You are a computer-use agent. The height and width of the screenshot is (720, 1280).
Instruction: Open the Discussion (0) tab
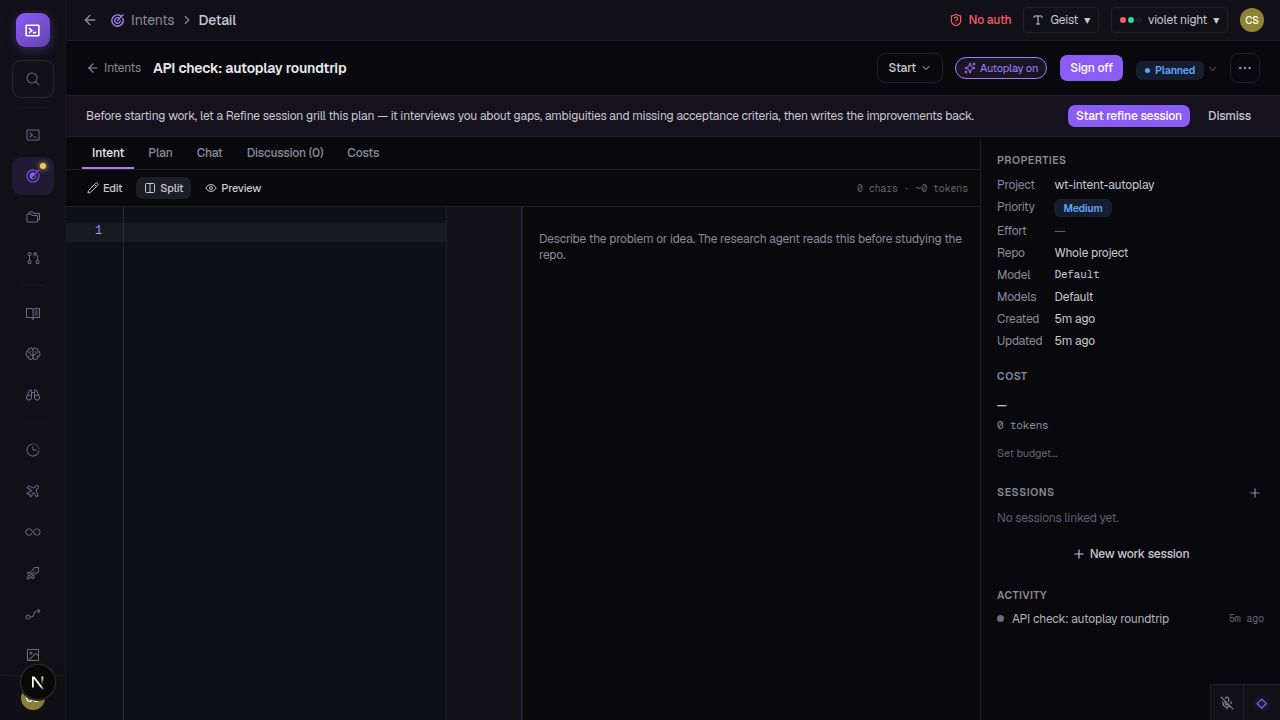[285, 153]
